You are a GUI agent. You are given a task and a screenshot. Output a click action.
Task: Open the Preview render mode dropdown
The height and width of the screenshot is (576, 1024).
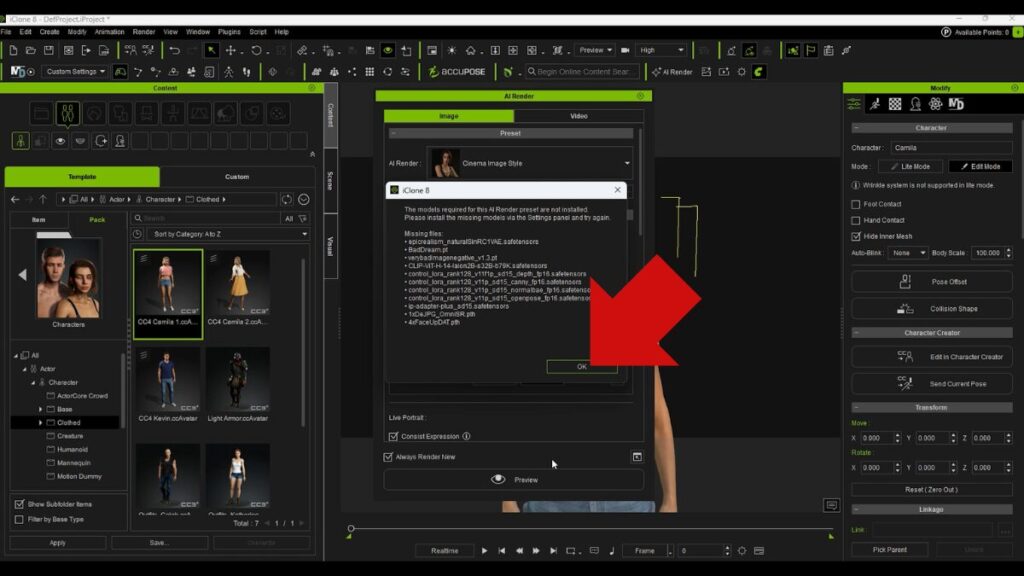pyautogui.click(x=595, y=50)
